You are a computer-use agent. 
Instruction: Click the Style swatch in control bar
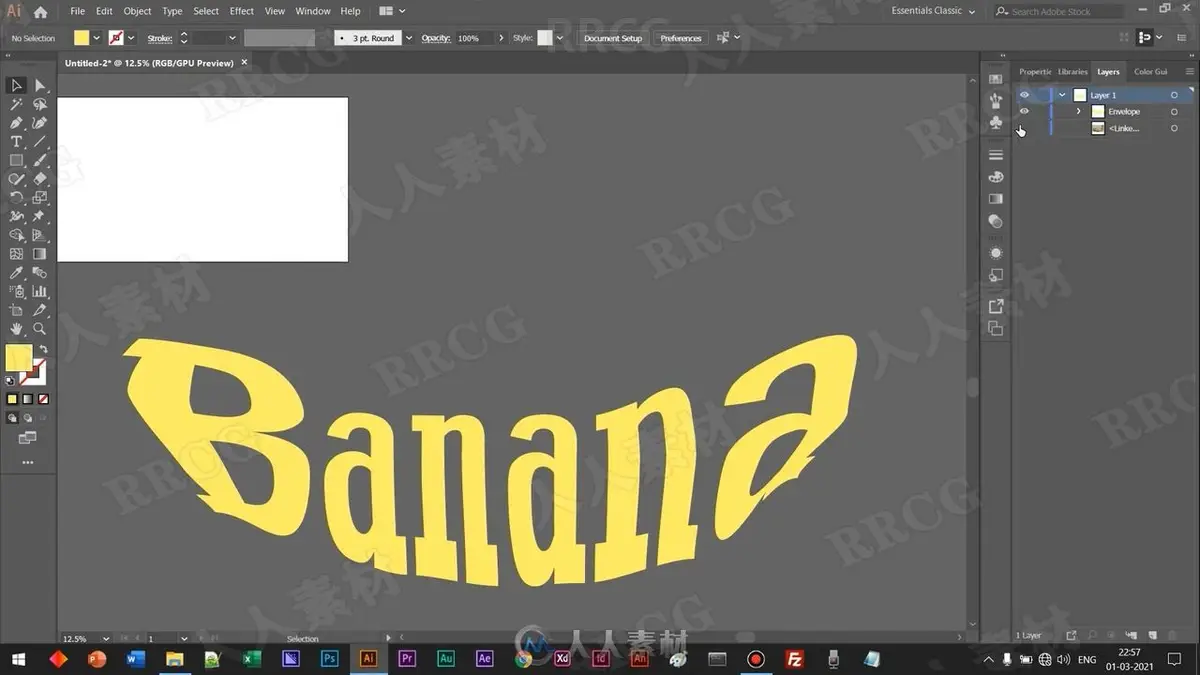tap(545, 38)
